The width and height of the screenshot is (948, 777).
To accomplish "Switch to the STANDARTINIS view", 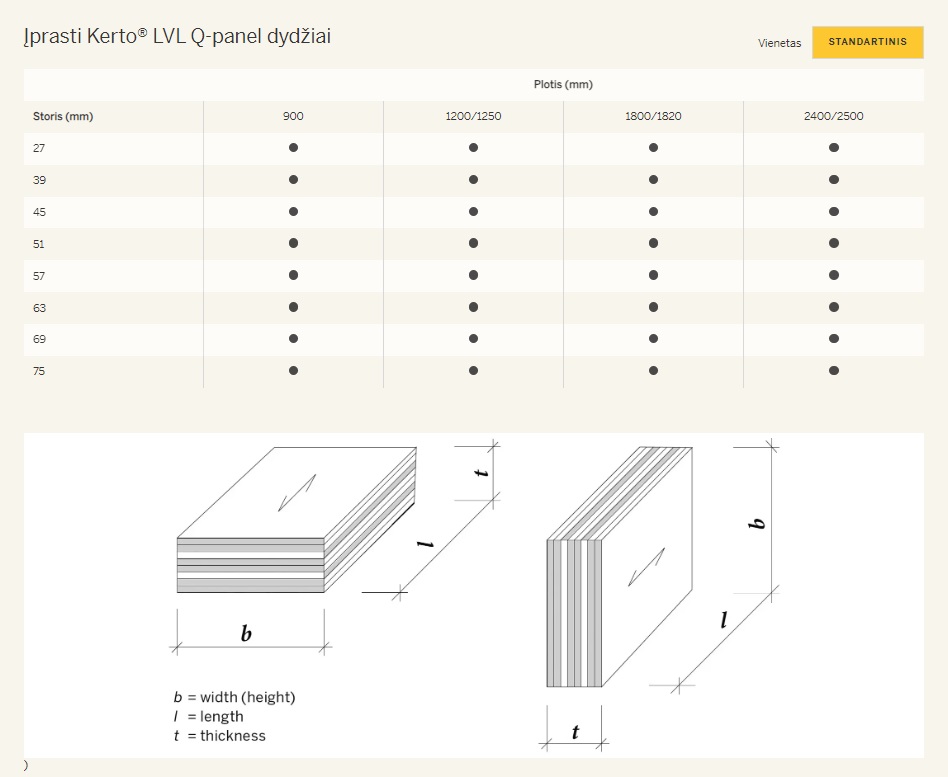I will (867, 42).
